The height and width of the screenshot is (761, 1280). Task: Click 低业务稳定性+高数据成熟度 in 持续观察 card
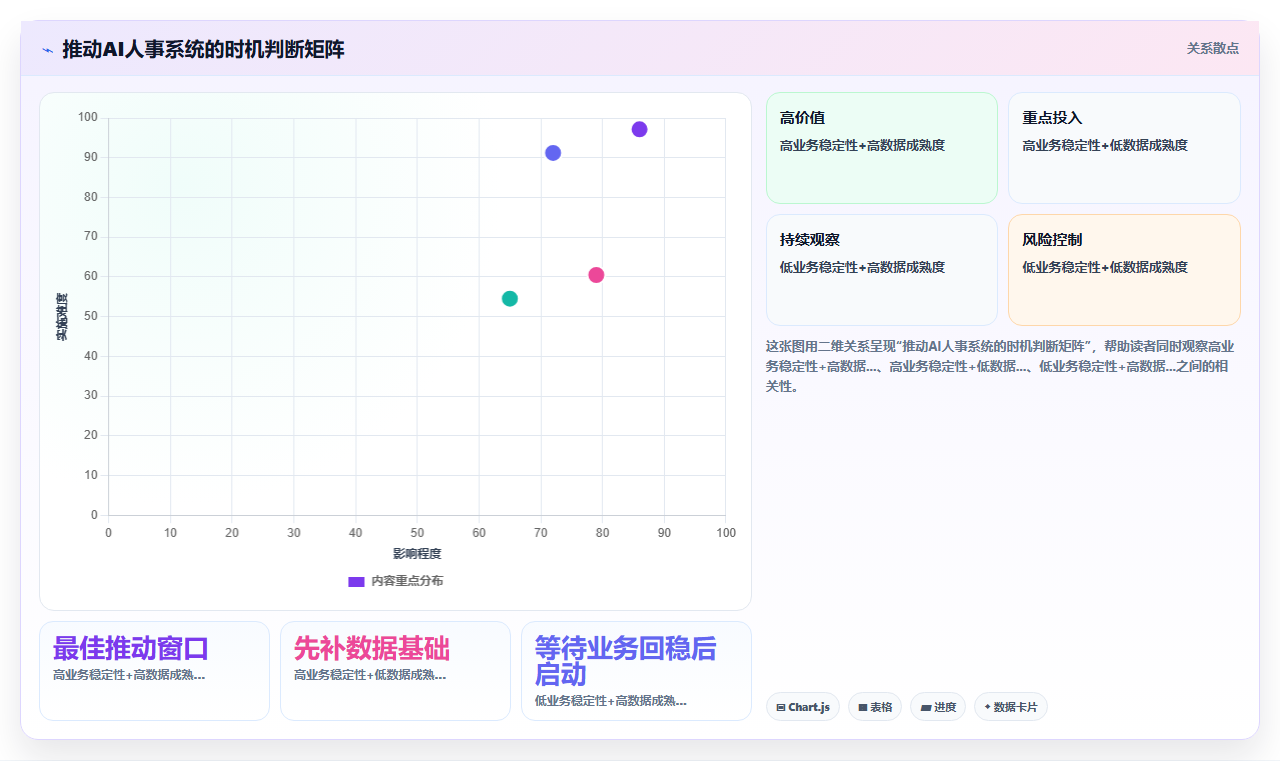click(x=862, y=267)
